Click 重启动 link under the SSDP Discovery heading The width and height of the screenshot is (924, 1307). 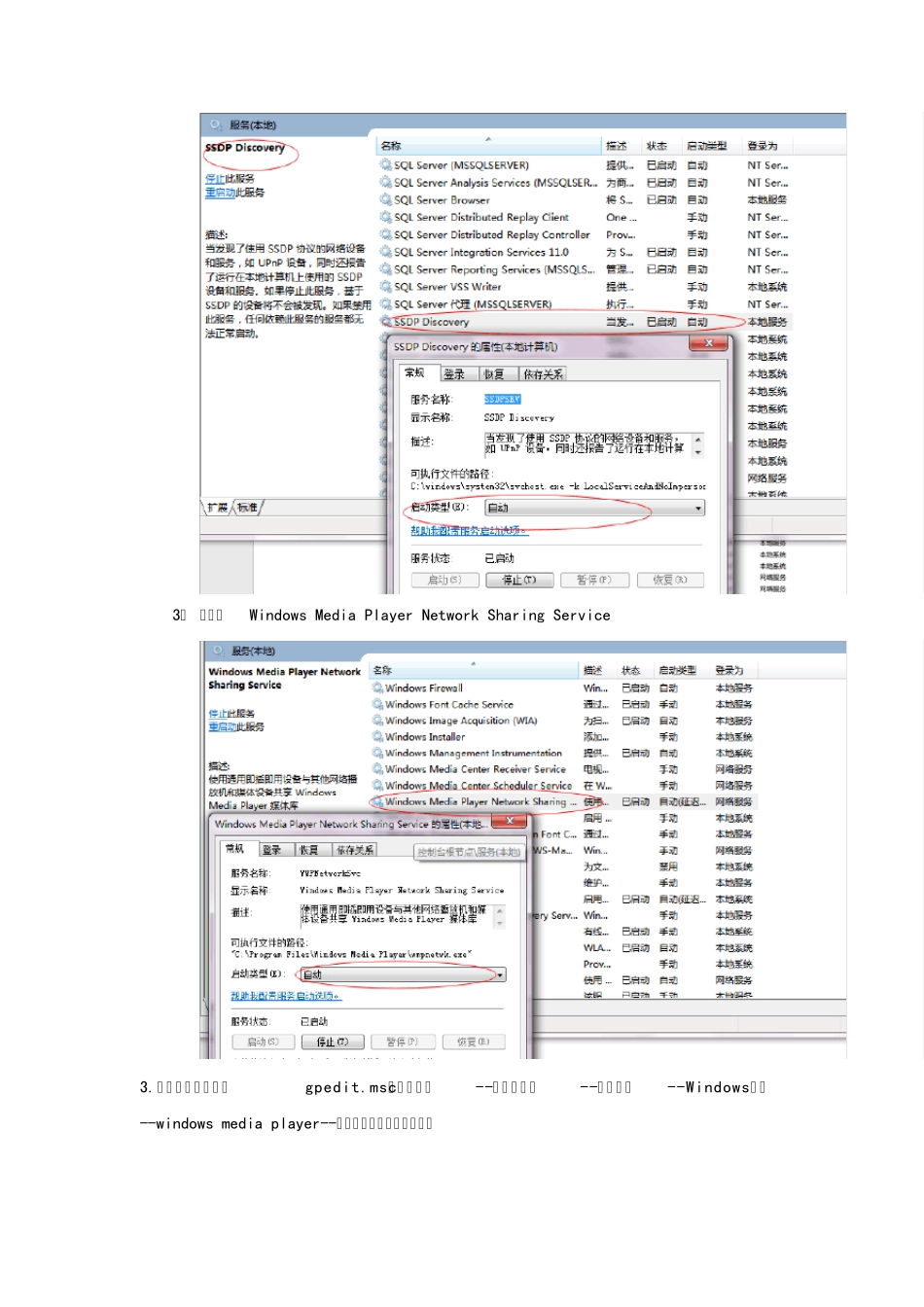220,193
